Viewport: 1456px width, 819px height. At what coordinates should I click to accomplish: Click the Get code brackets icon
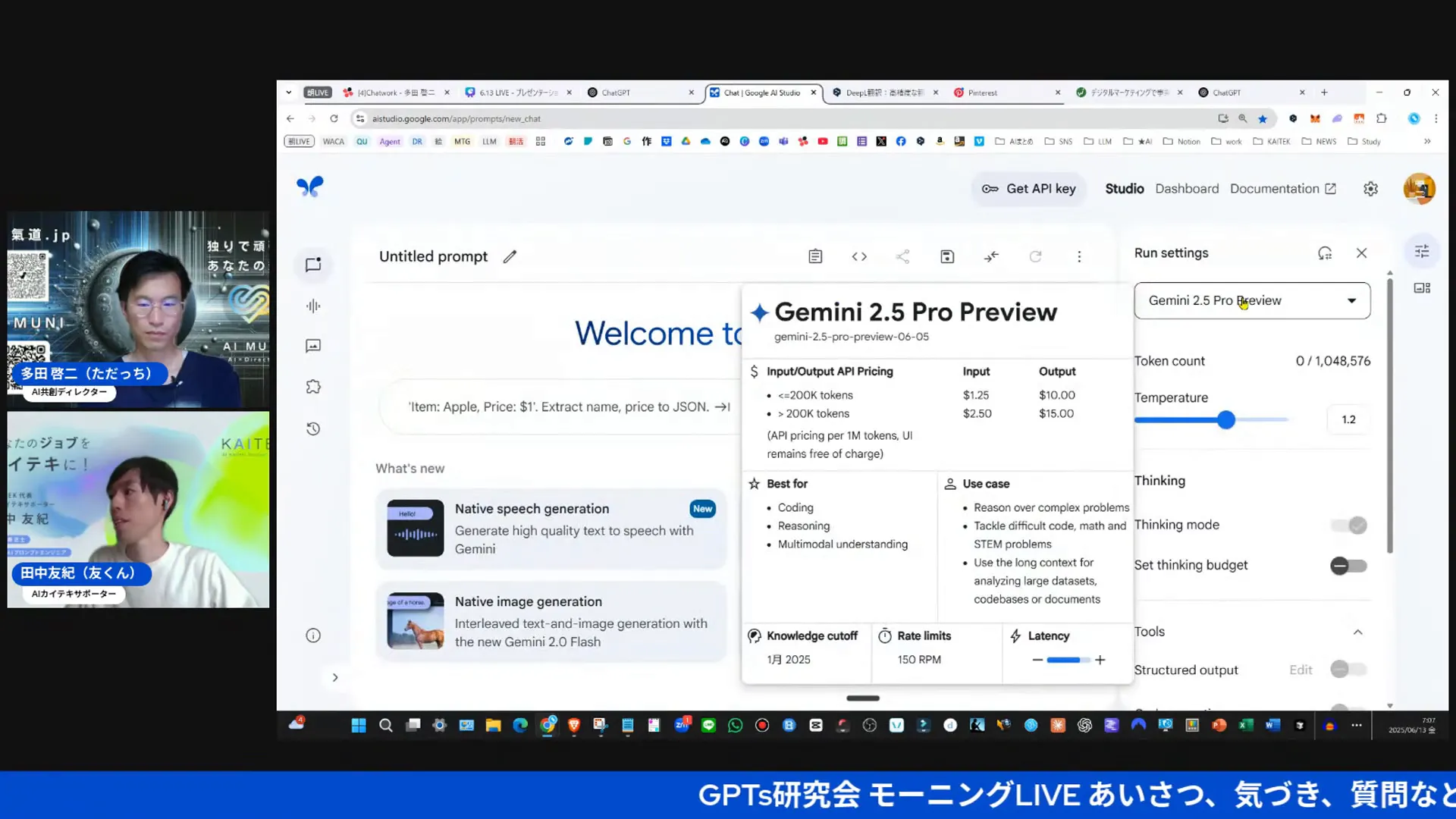tap(859, 256)
